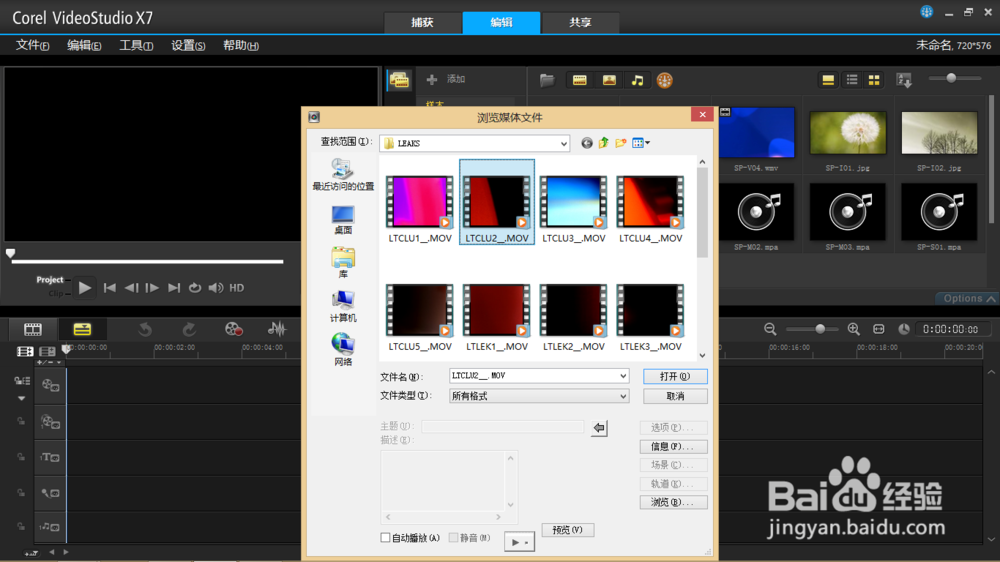Expand the 查找范围 LEAKS folder dropdown
The height and width of the screenshot is (562, 1000).
point(564,144)
